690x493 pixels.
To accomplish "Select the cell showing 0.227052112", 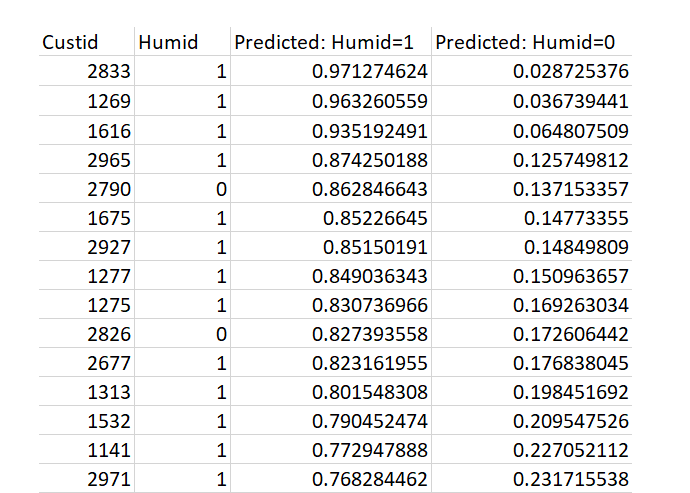I will 532,449.
